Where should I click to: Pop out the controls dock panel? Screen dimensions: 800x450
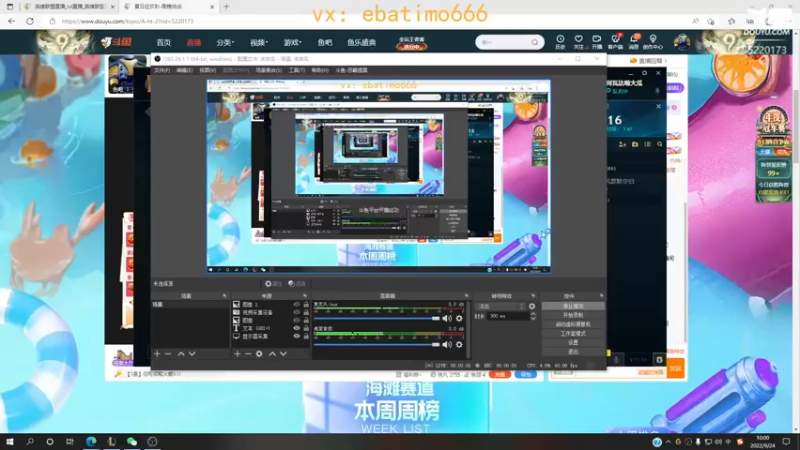click(602, 296)
